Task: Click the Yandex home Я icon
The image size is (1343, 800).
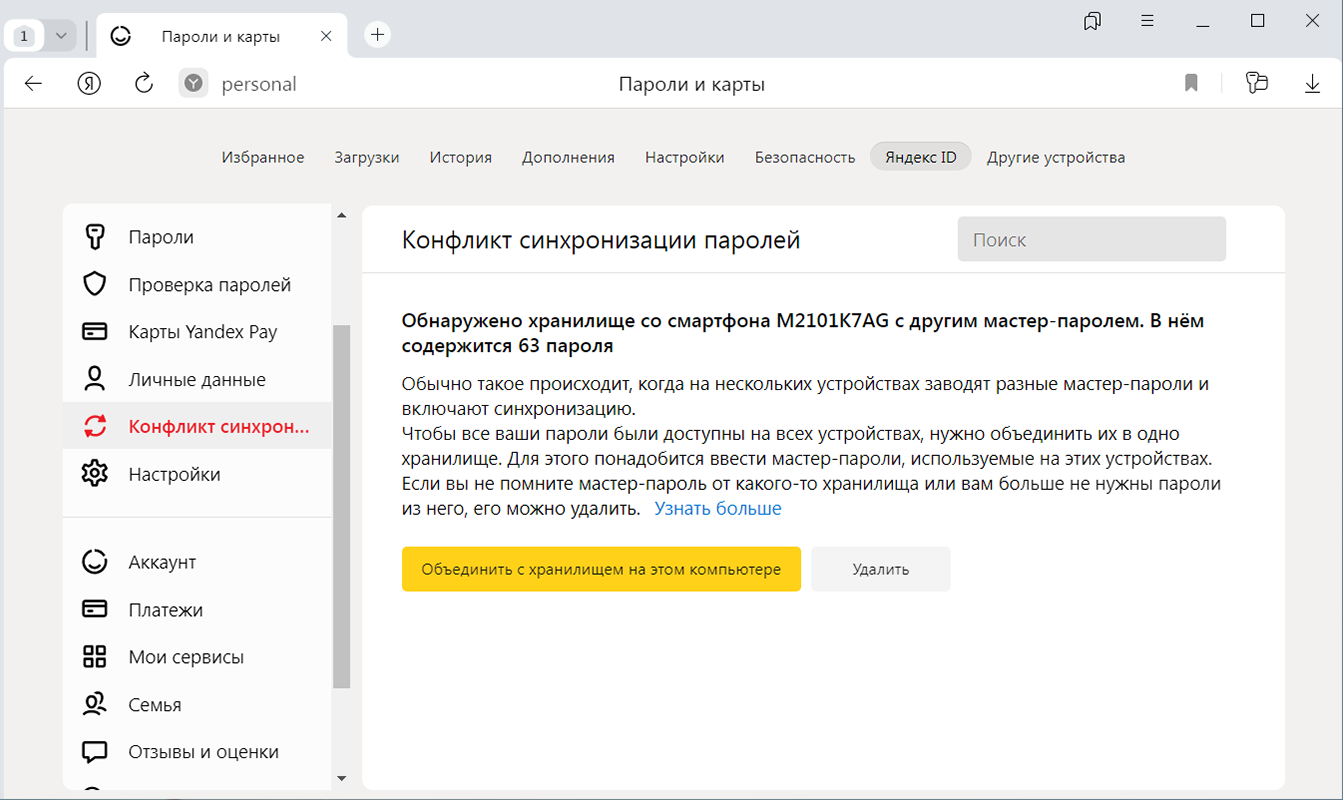Action: coord(89,84)
